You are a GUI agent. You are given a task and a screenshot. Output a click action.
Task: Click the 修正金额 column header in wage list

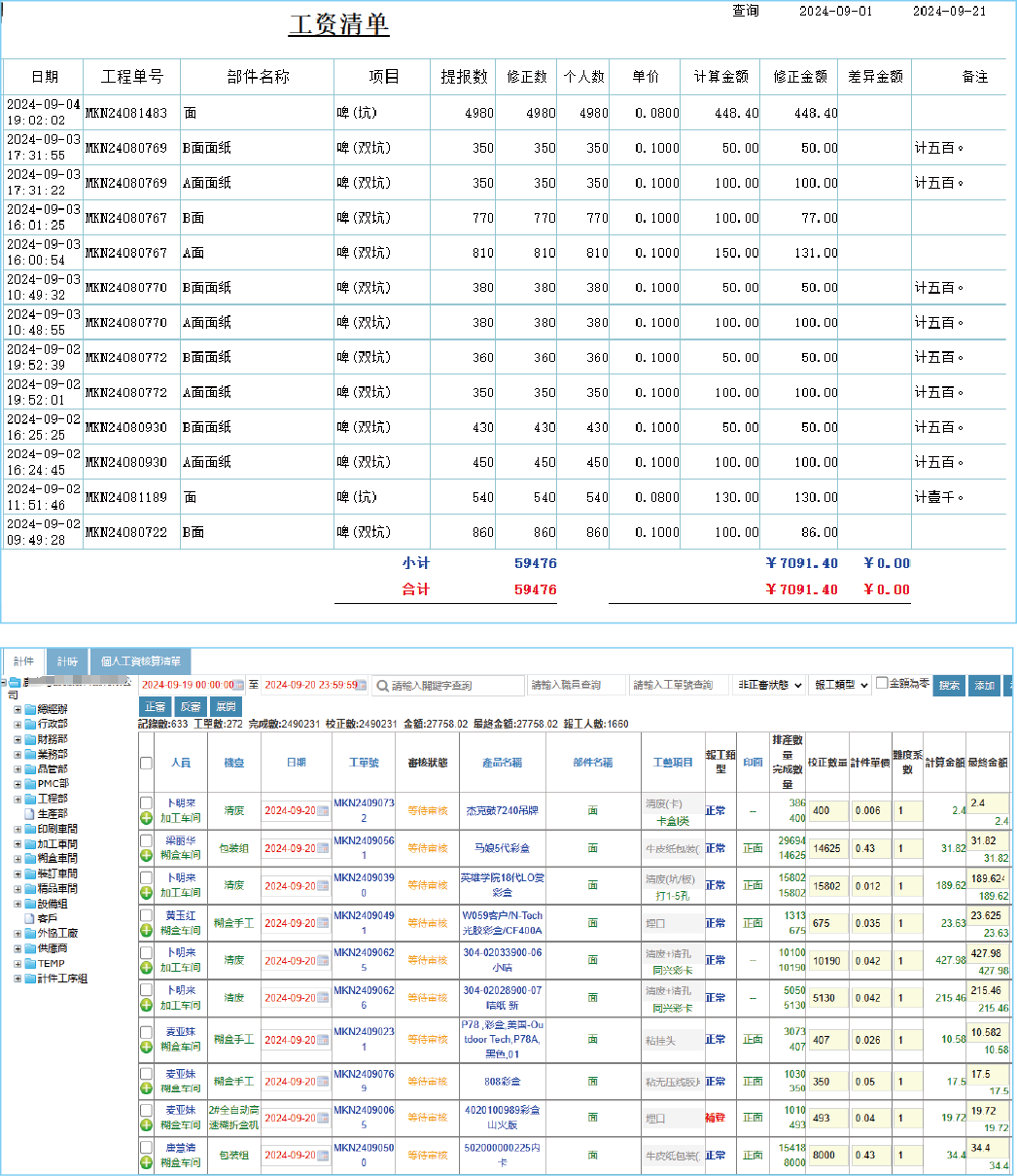click(800, 77)
